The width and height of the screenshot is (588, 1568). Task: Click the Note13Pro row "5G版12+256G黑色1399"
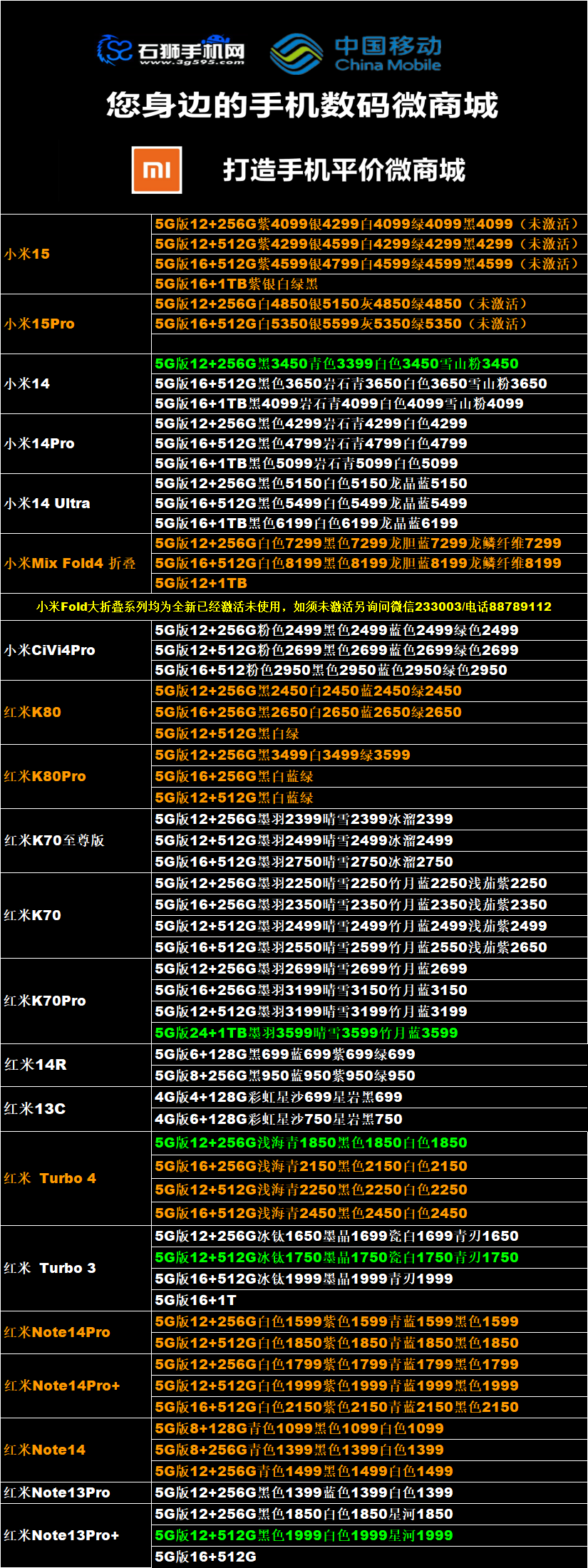coord(369,1492)
